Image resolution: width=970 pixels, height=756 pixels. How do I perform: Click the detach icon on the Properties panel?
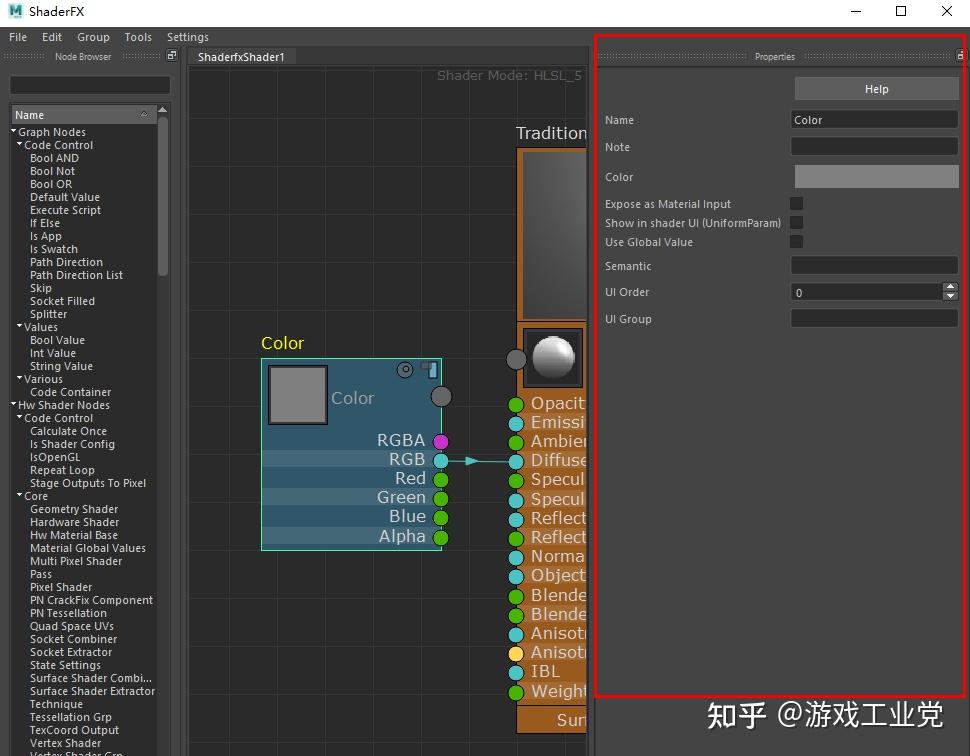click(961, 55)
